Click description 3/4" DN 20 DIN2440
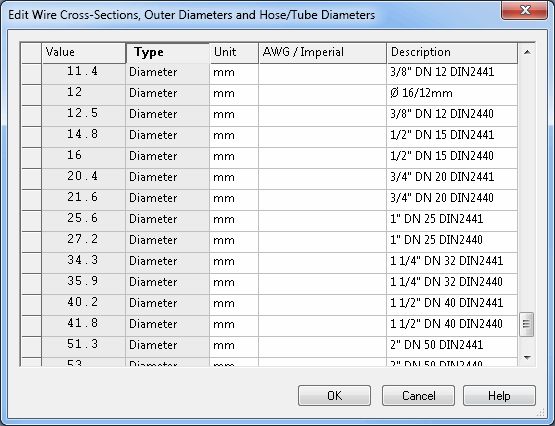This screenshot has width=555, height=426. tap(452, 200)
